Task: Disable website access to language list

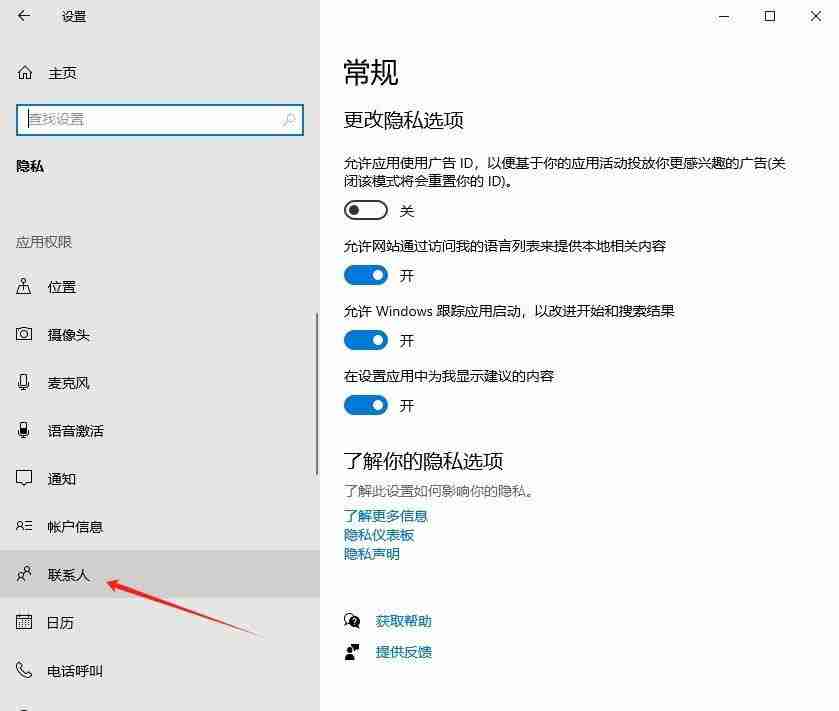Action: click(x=365, y=275)
